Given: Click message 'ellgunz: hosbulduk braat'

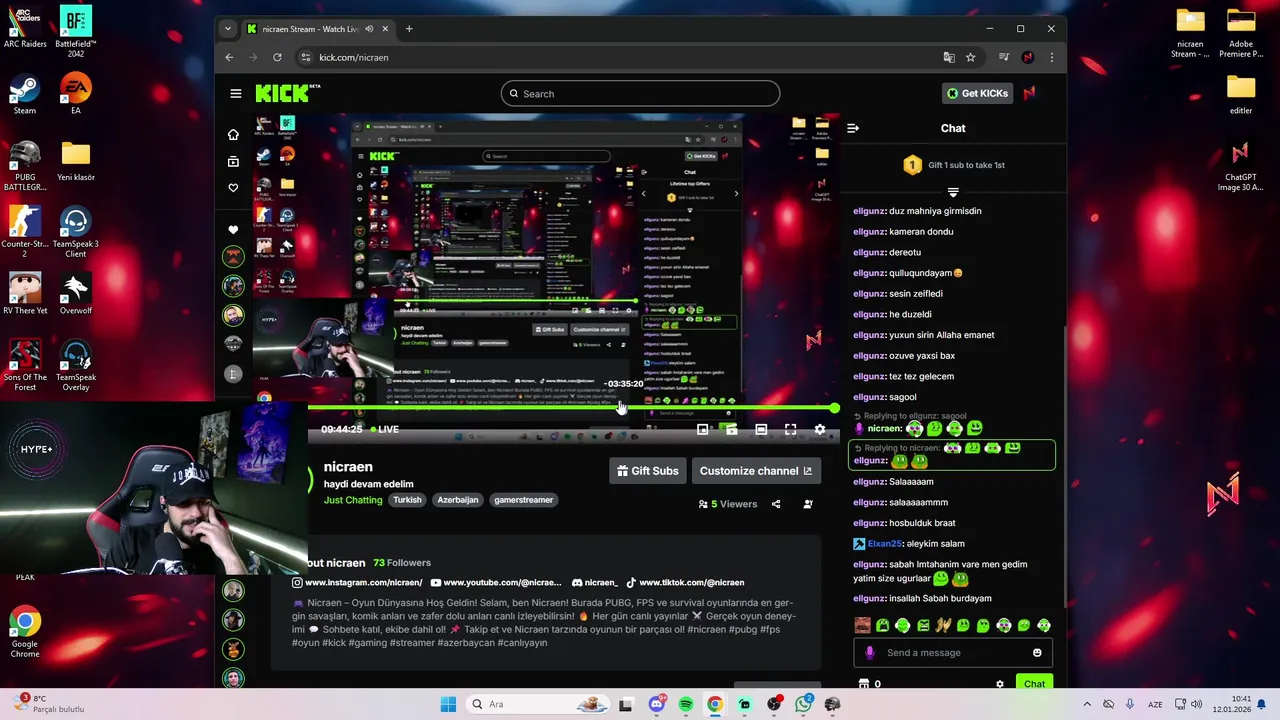Looking at the screenshot, I should click(x=904, y=523).
